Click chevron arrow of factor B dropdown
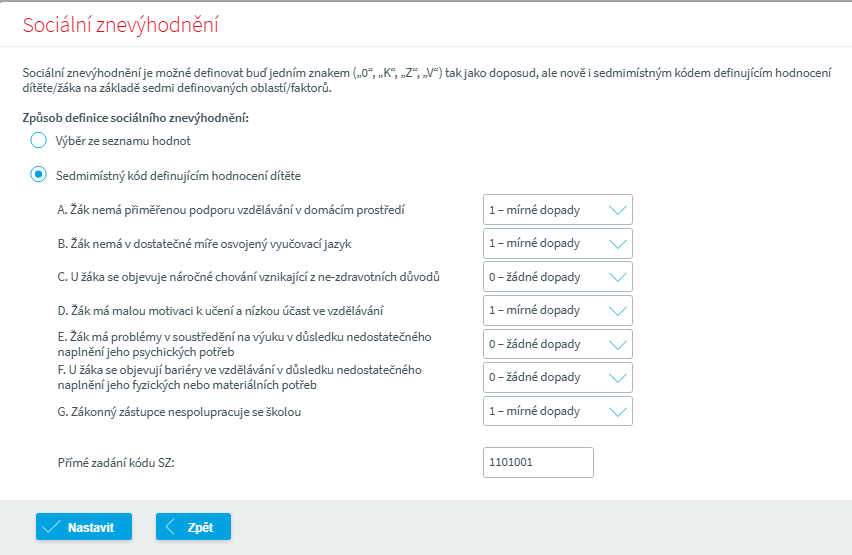 click(x=619, y=243)
